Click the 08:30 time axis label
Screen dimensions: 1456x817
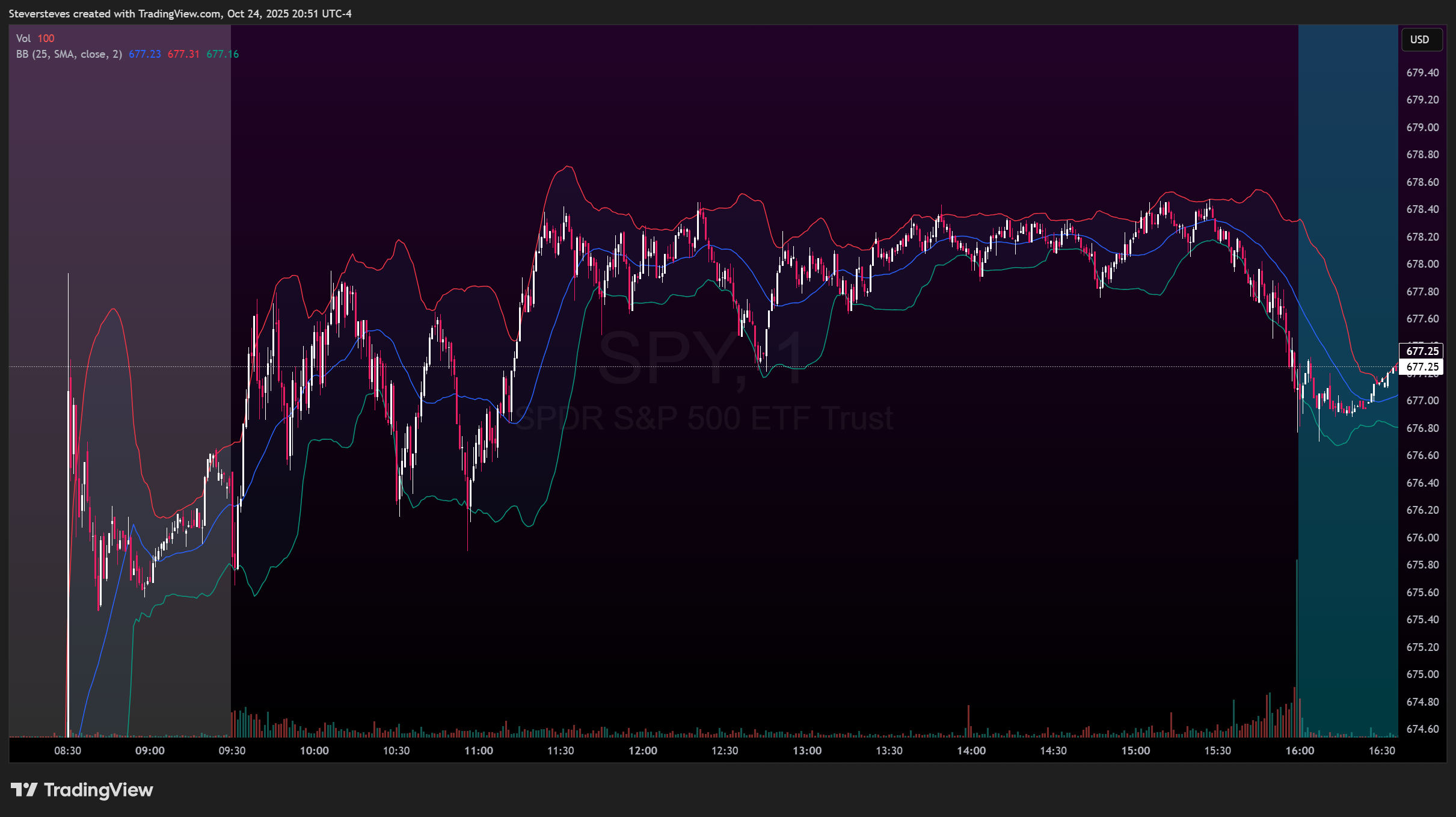click(67, 750)
